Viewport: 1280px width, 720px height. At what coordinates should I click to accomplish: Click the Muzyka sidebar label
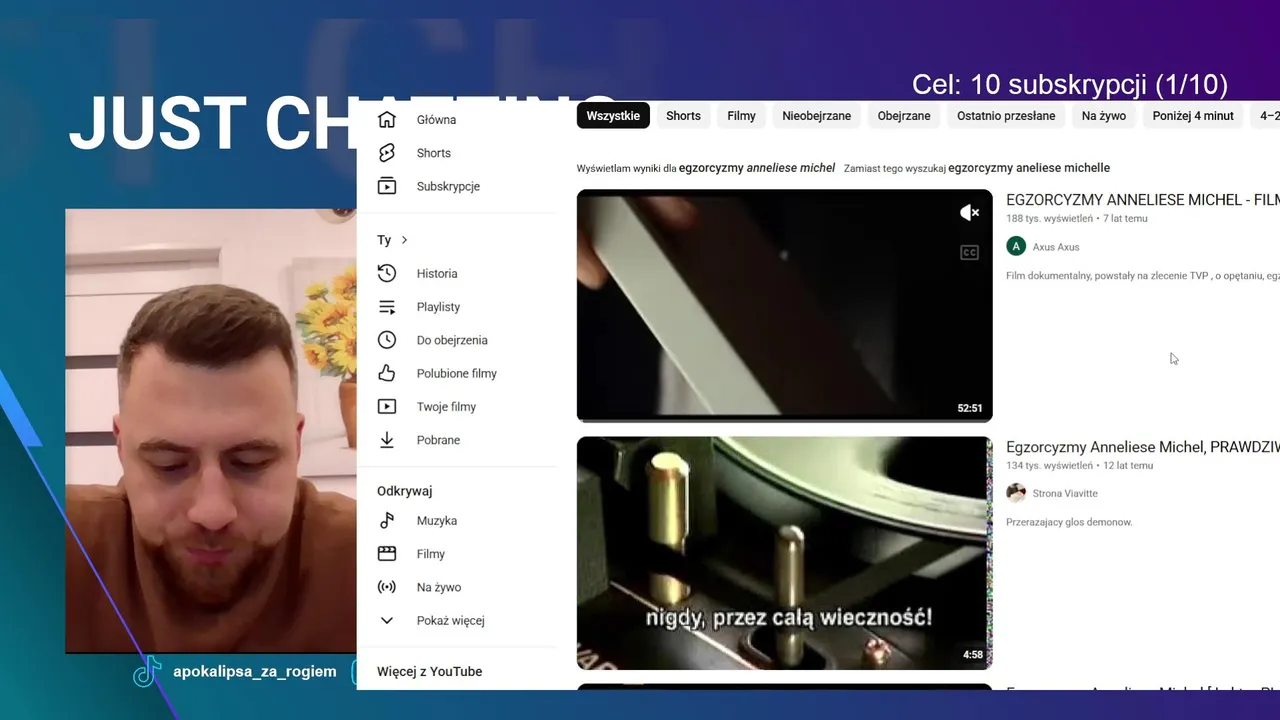(x=437, y=521)
